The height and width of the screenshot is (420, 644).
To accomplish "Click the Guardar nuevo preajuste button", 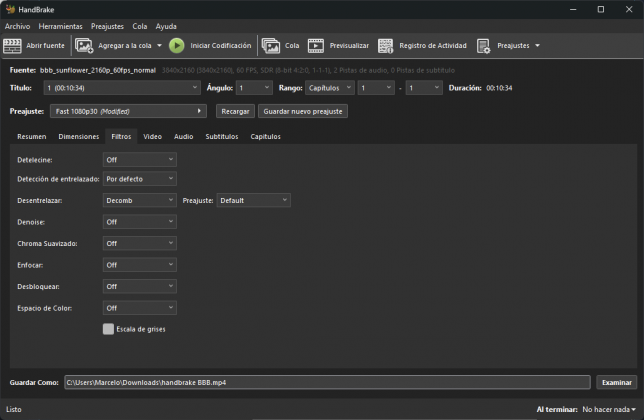I will 303,111.
